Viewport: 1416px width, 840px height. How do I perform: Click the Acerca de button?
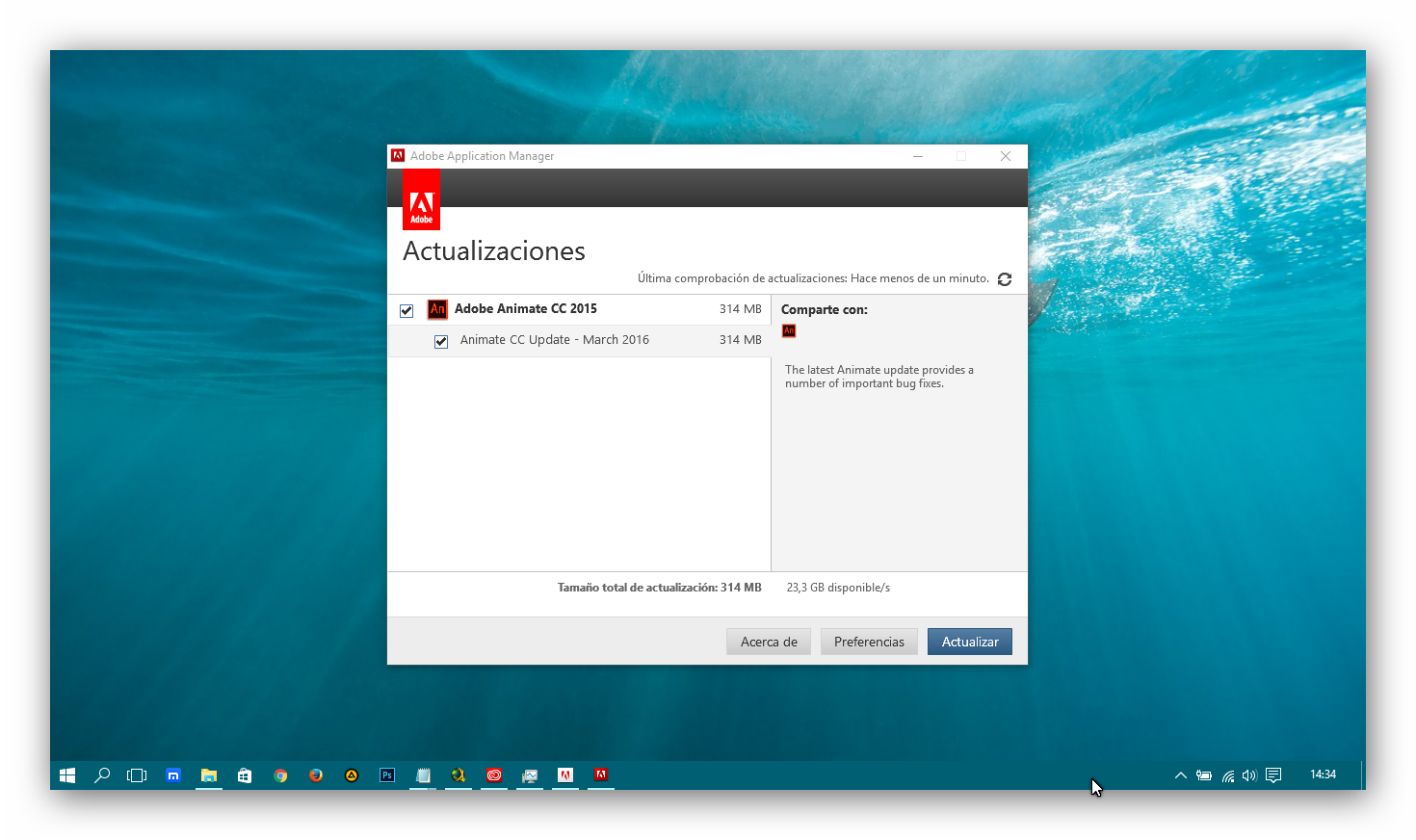pyautogui.click(x=769, y=642)
